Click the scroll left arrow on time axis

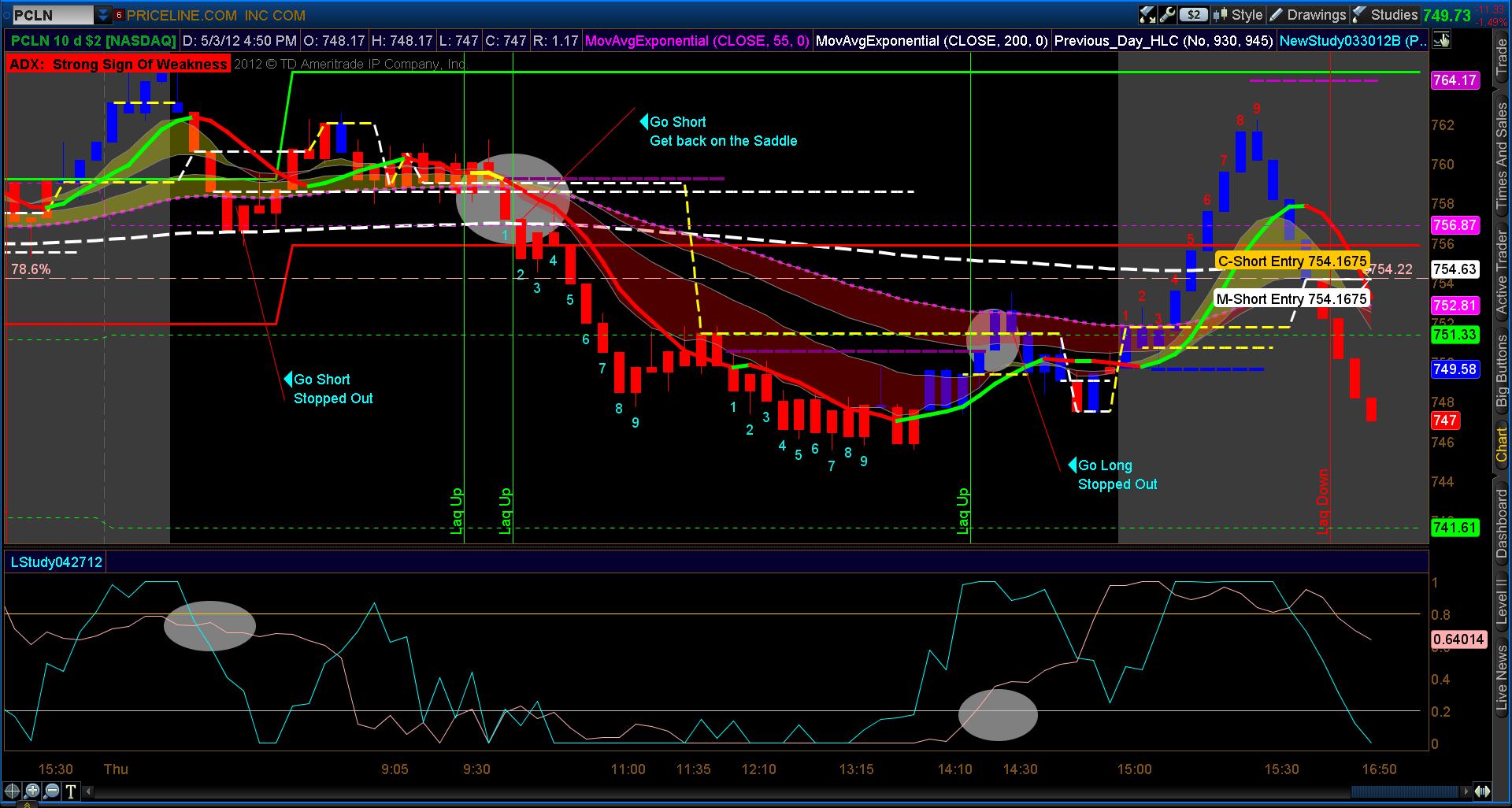87,791
